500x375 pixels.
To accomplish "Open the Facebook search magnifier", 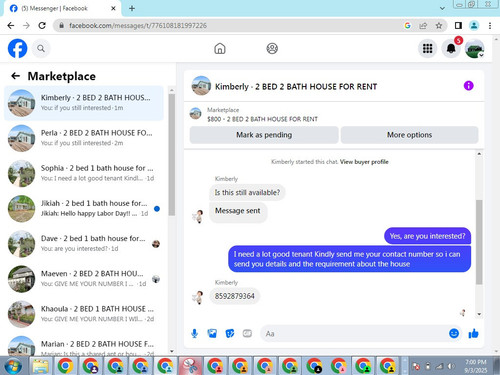I will tap(41, 49).
